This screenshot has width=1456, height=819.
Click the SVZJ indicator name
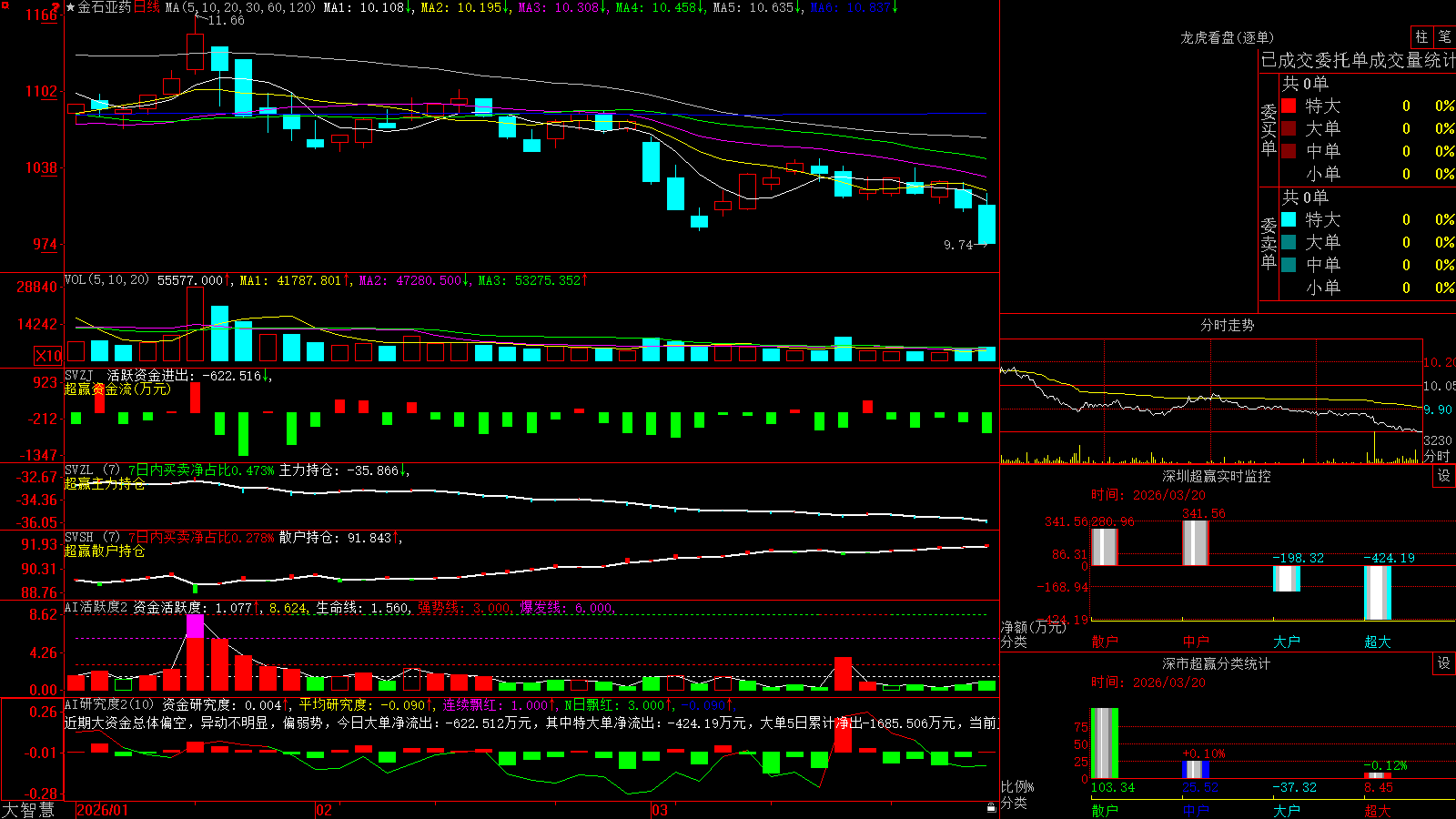[79, 375]
